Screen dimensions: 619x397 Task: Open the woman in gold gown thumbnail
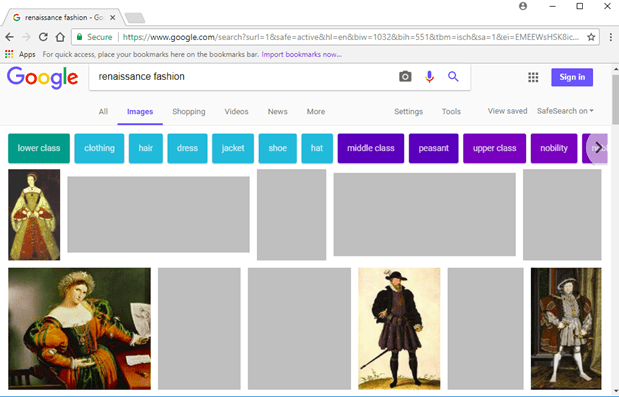[34, 215]
